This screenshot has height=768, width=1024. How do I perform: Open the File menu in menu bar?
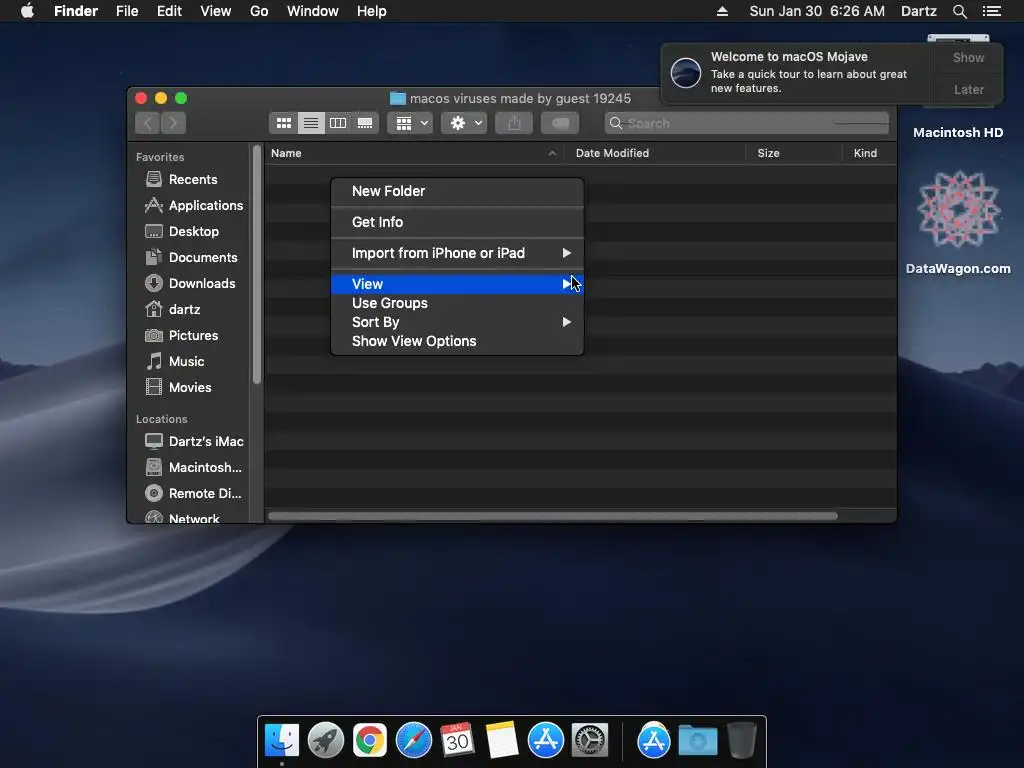127,11
